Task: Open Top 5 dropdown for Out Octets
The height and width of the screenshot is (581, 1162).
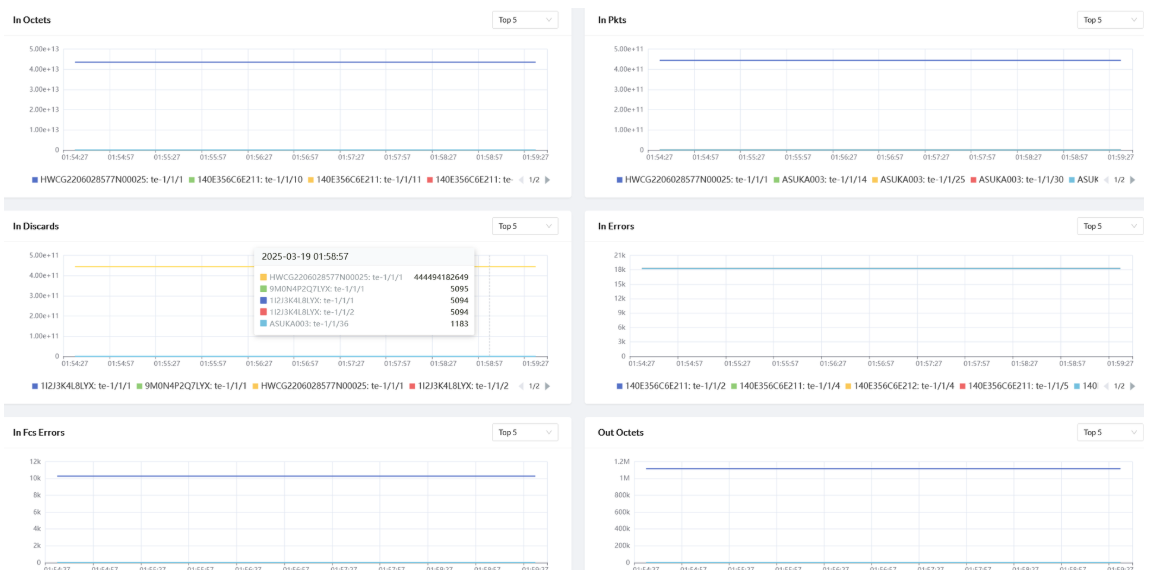Action: pos(1110,432)
